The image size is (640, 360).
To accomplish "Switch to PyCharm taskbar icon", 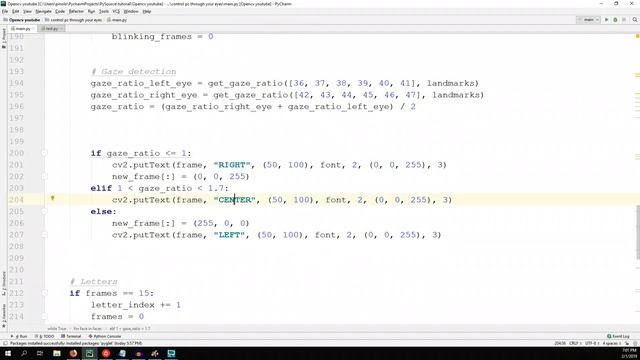I will pyautogui.click(x=89, y=353).
